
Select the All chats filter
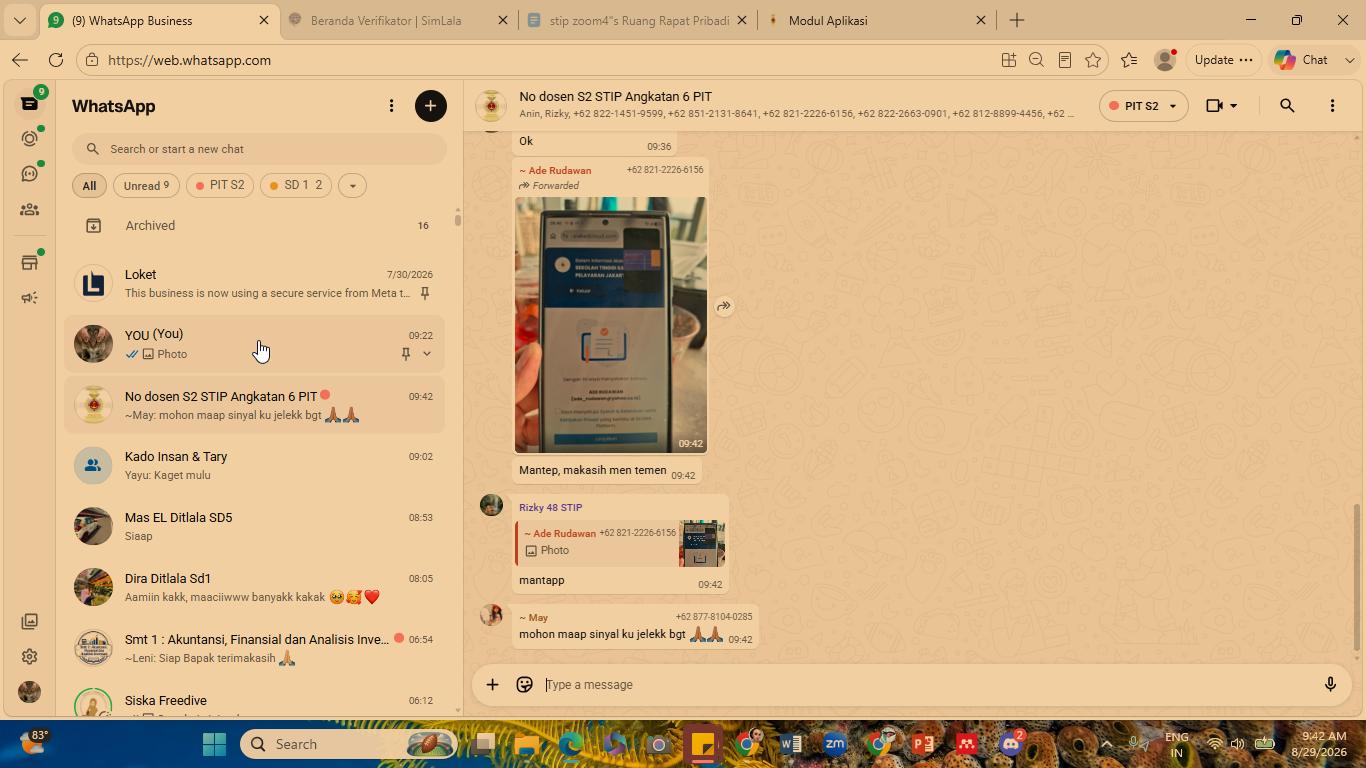pos(89,185)
